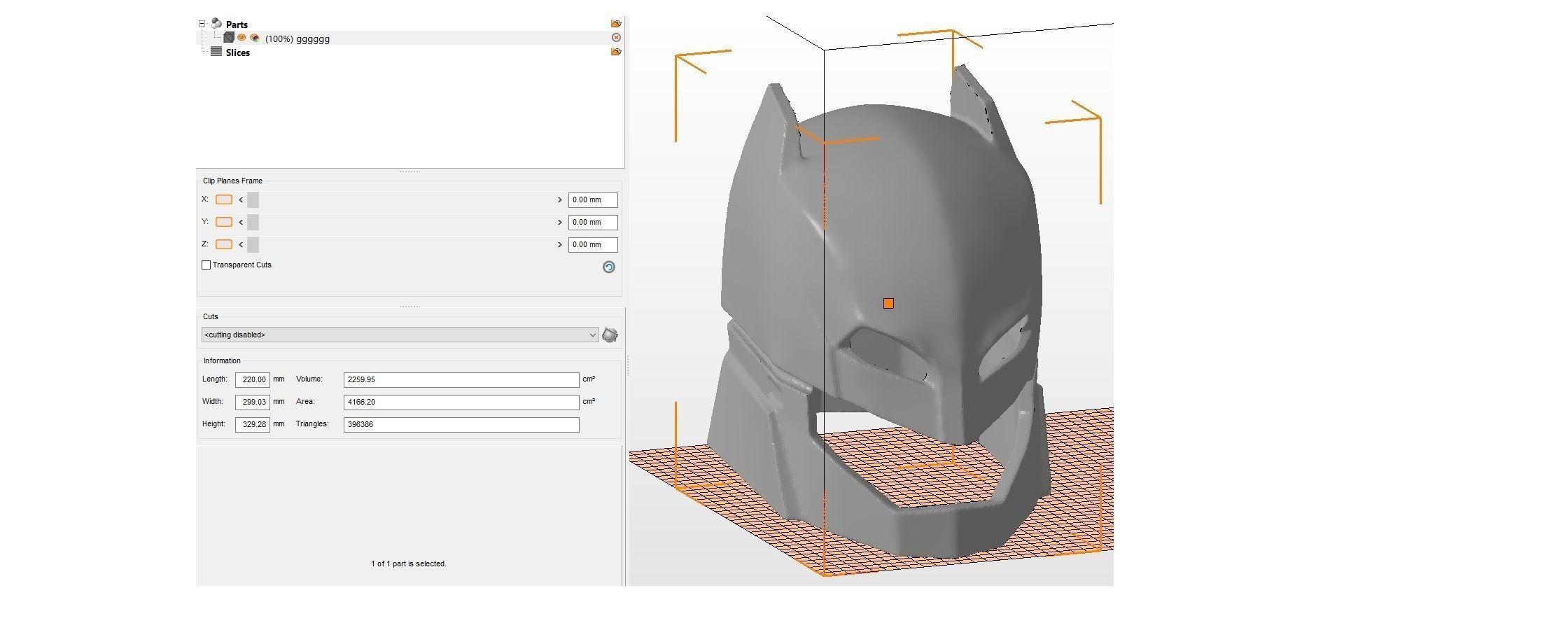Click the Y clip plane slider handle
This screenshot has height=623, width=1568.
click(253, 223)
